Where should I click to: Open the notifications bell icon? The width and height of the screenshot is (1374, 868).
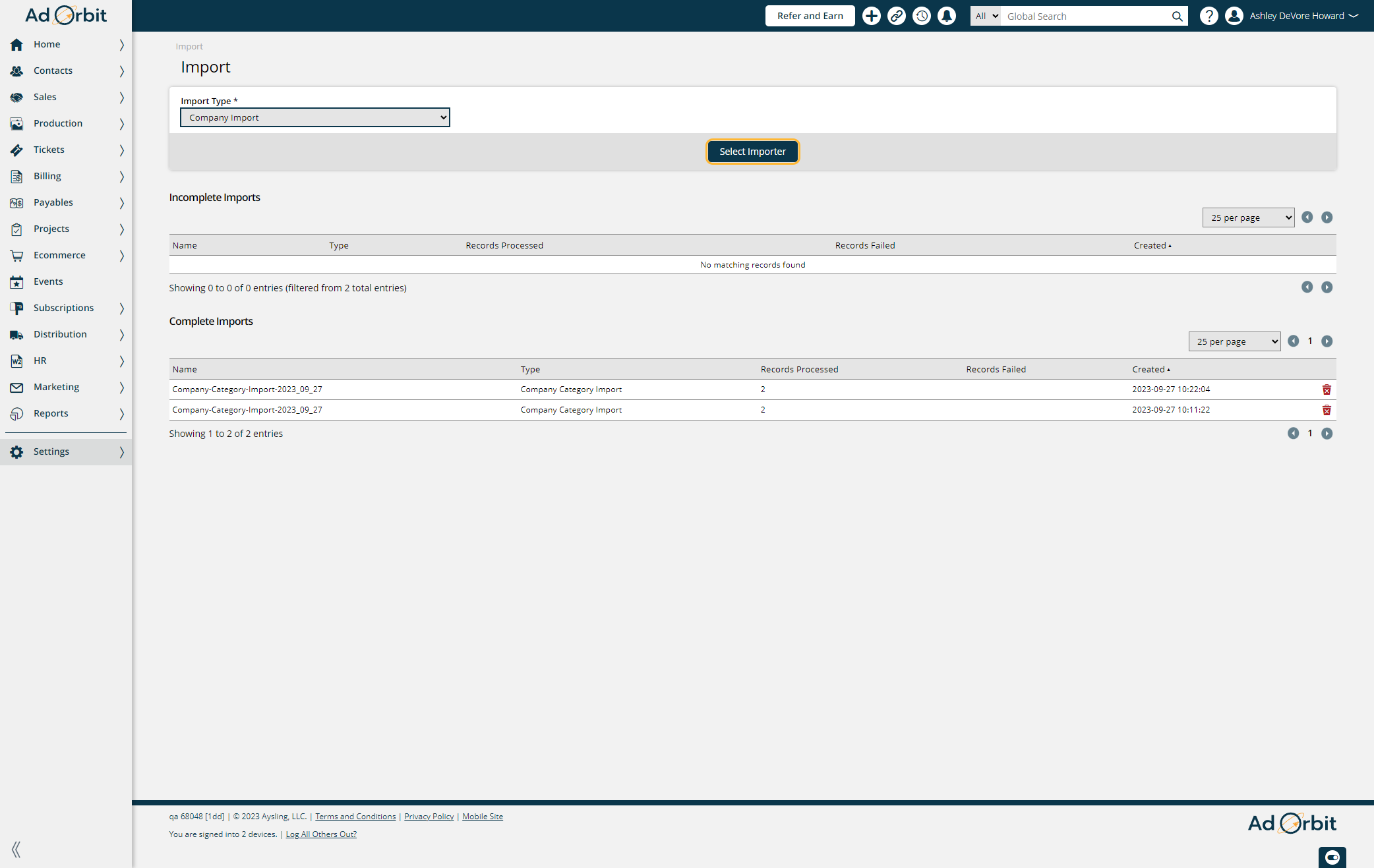point(946,16)
